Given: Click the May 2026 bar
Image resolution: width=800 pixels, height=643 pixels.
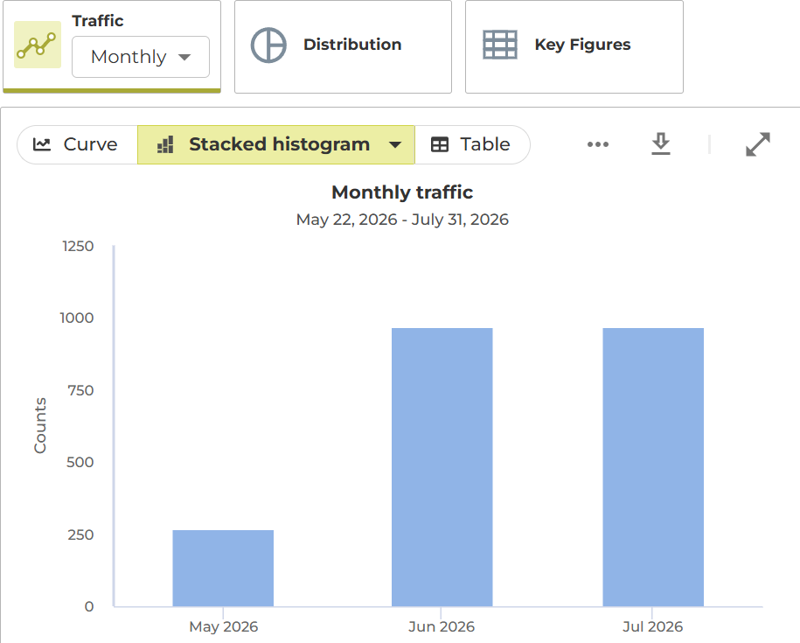Looking at the screenshot, I should (x=223, y=568).
